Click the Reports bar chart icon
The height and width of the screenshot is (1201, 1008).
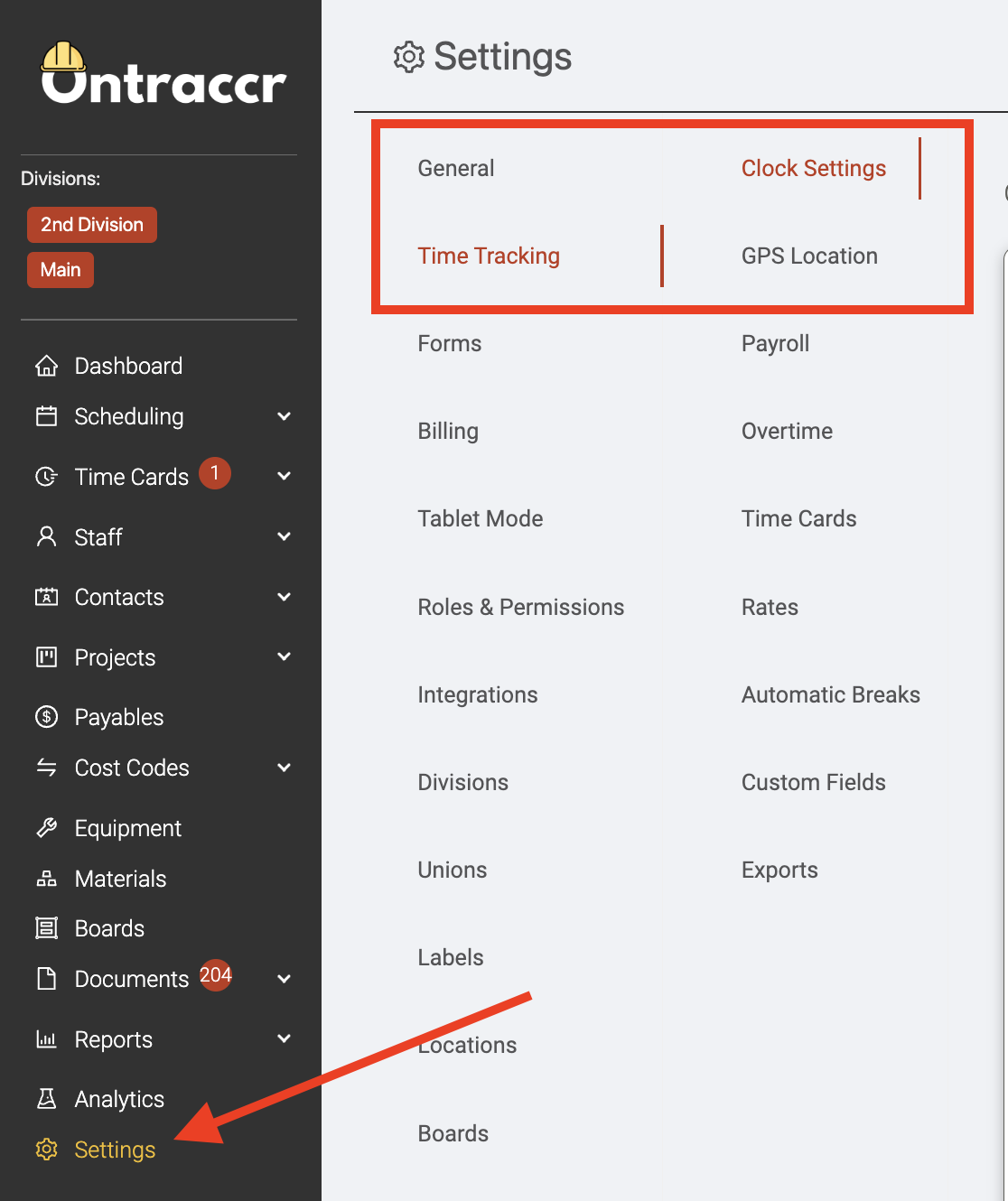click(46, 1039)
